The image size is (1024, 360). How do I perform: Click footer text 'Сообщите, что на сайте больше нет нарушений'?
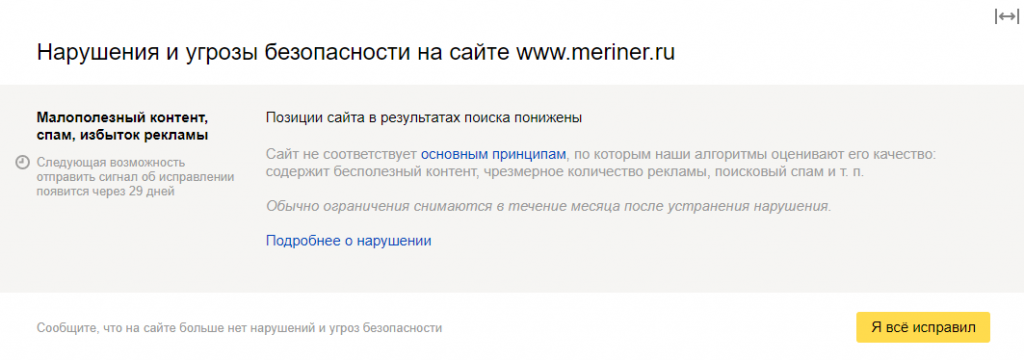[239, 327]
